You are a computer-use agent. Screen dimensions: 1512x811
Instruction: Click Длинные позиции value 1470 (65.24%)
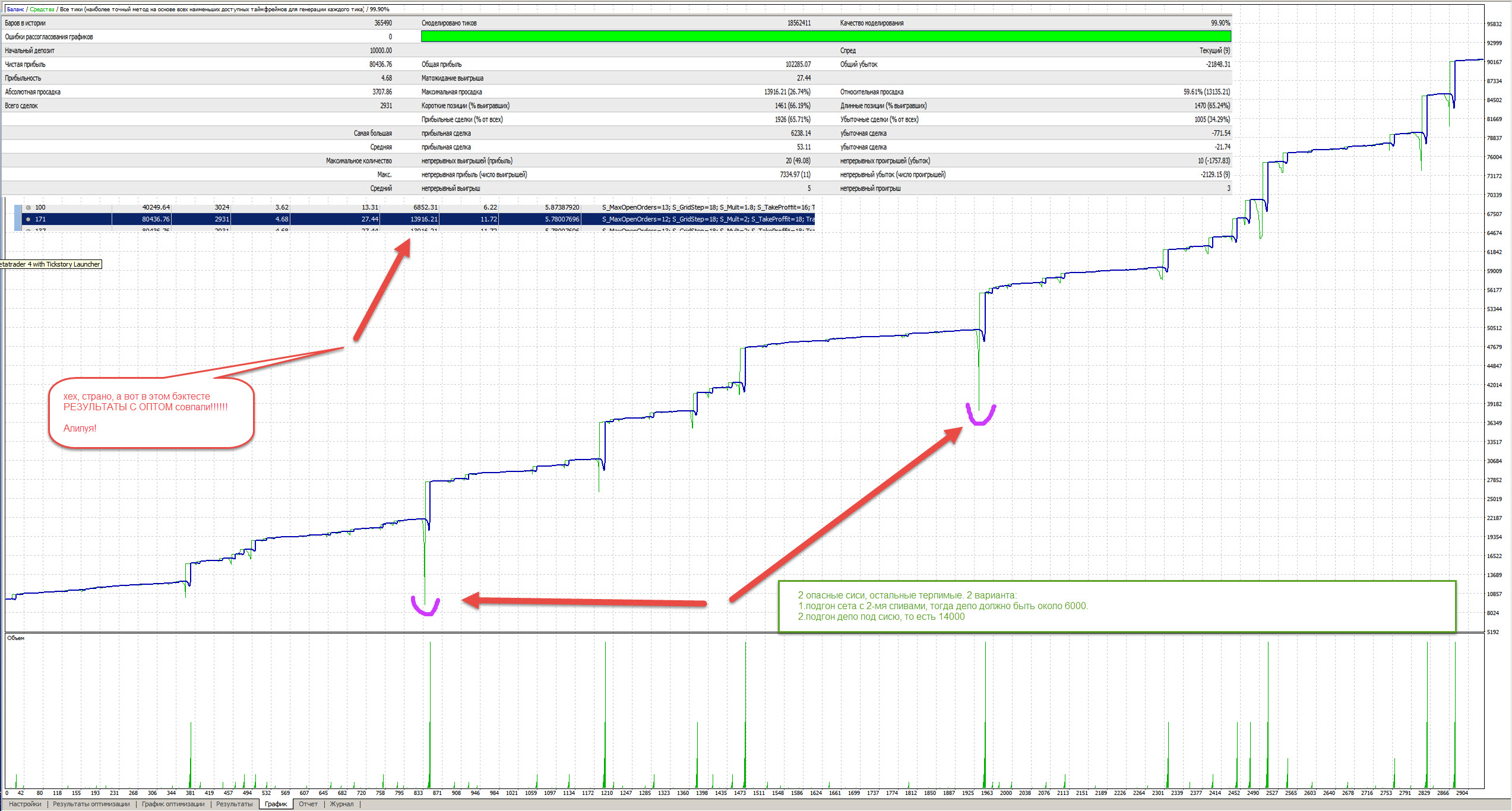[1212, 105]
